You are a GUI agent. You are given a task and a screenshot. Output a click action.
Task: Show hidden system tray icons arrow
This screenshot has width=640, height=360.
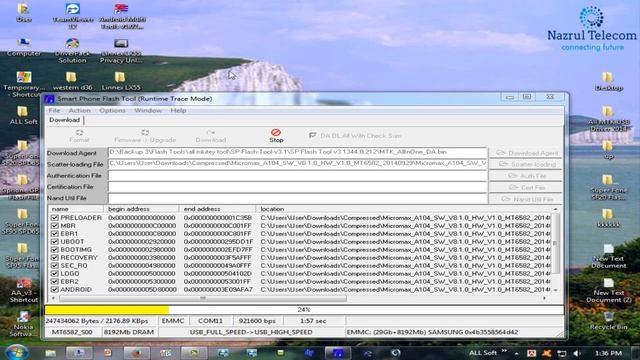tap(516, 353)
